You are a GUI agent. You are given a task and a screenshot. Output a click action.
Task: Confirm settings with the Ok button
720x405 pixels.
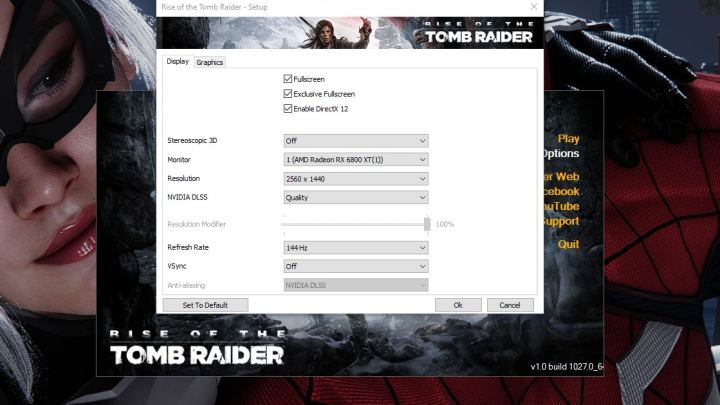458,305
